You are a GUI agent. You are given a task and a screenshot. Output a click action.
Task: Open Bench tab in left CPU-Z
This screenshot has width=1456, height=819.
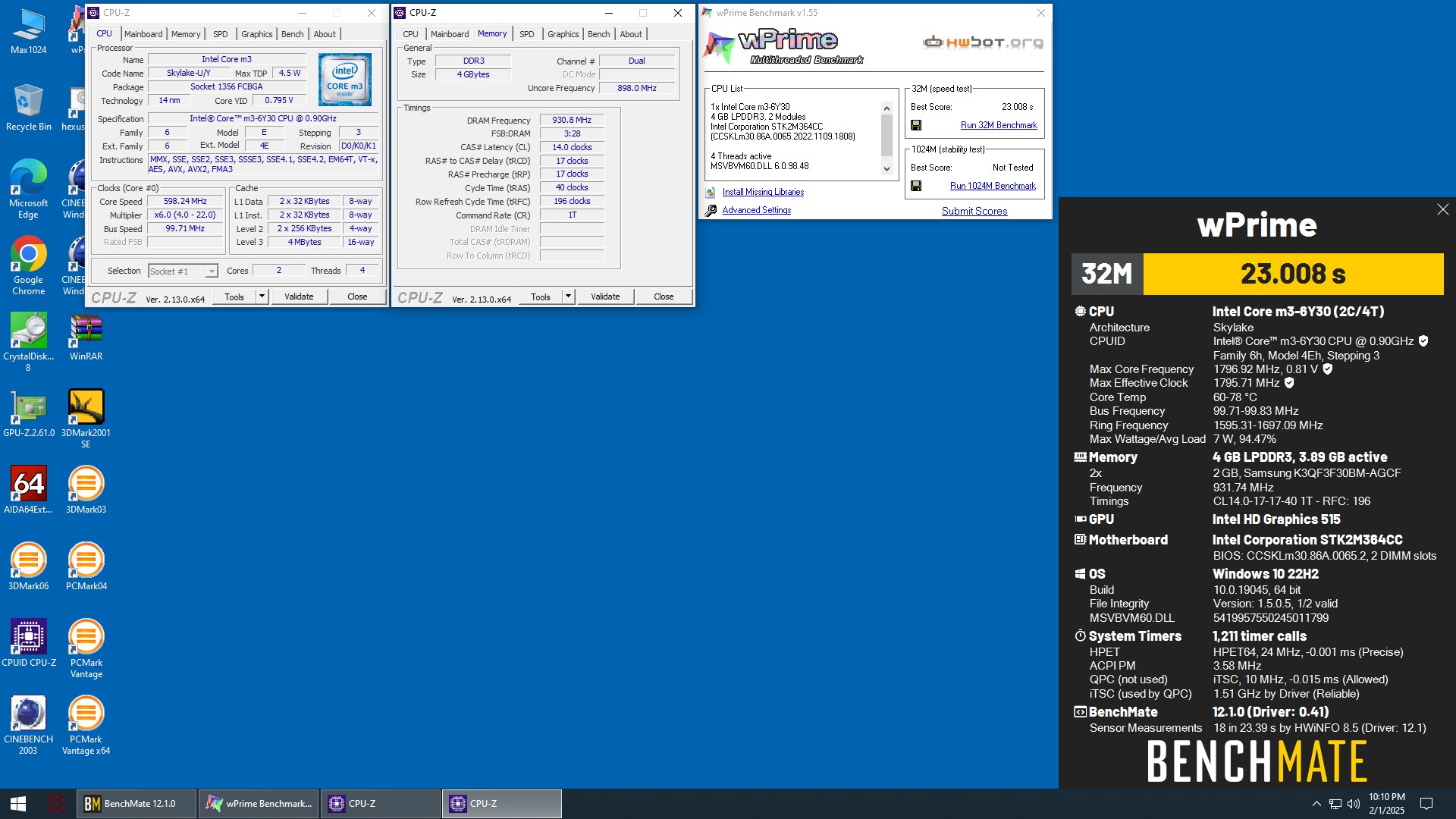pos(292,34)
